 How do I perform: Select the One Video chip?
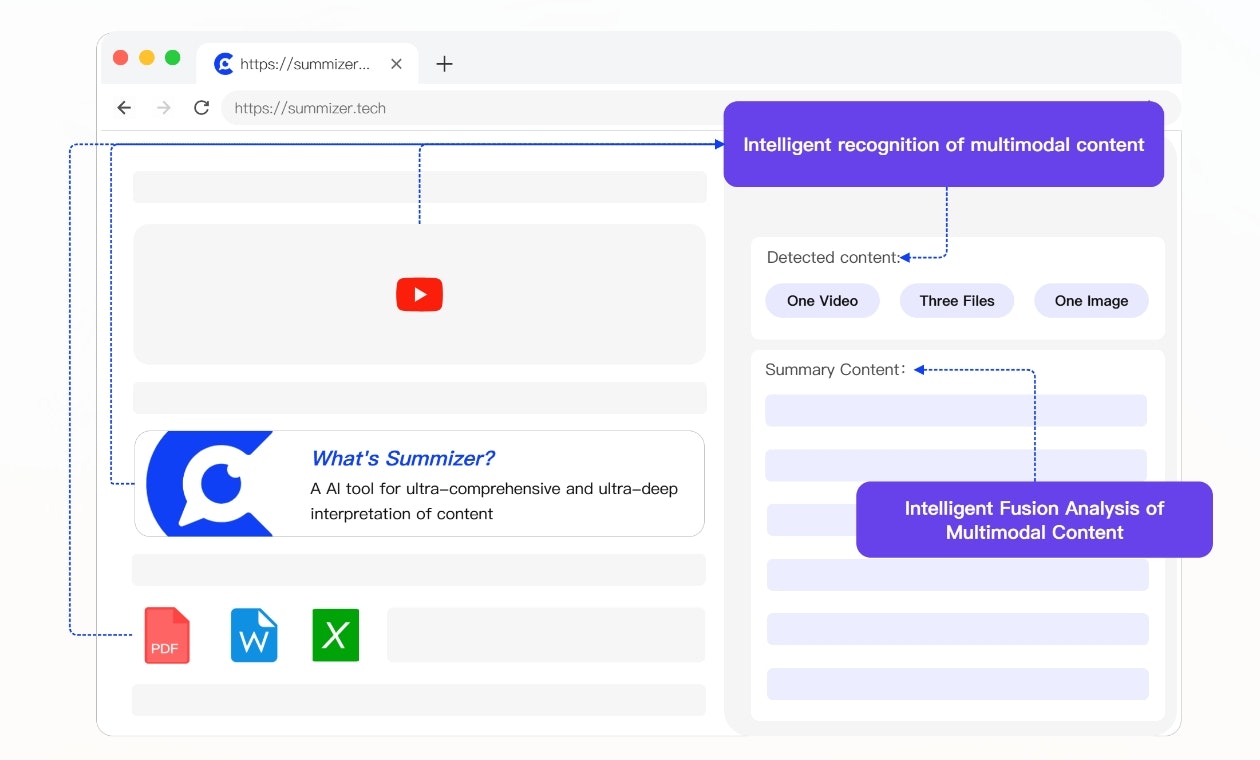click(822, 301)
